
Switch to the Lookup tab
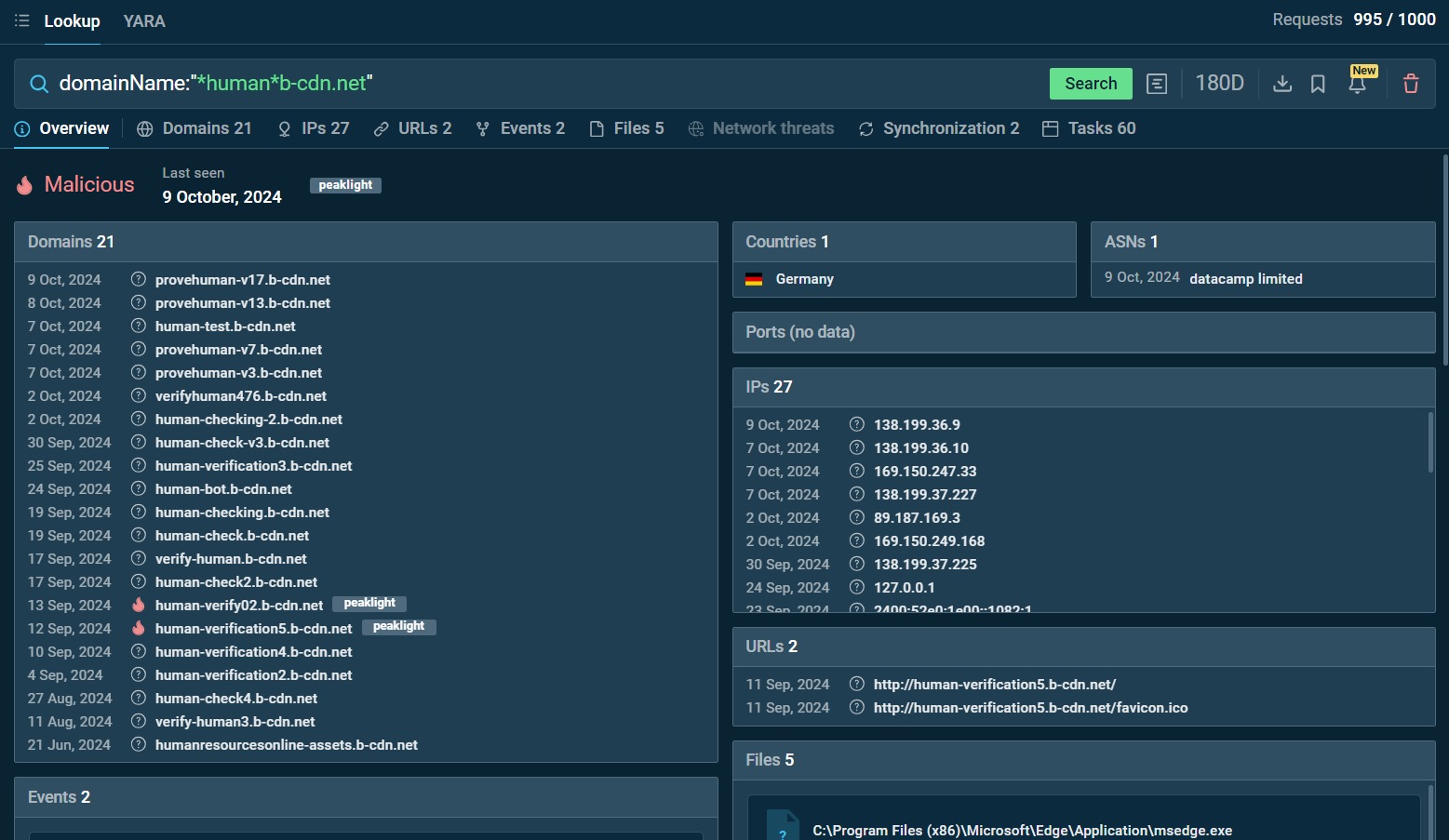pyautogui.click(x=72, y=21)
